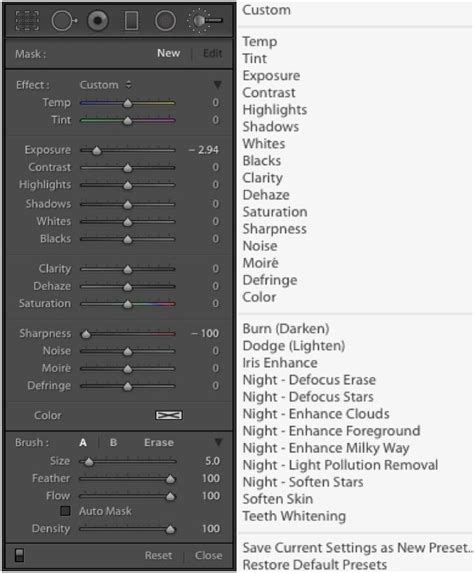Viewport: 474px width, 573px height.
Task: Select the Spot Removal tool
Action: [64, 20]
